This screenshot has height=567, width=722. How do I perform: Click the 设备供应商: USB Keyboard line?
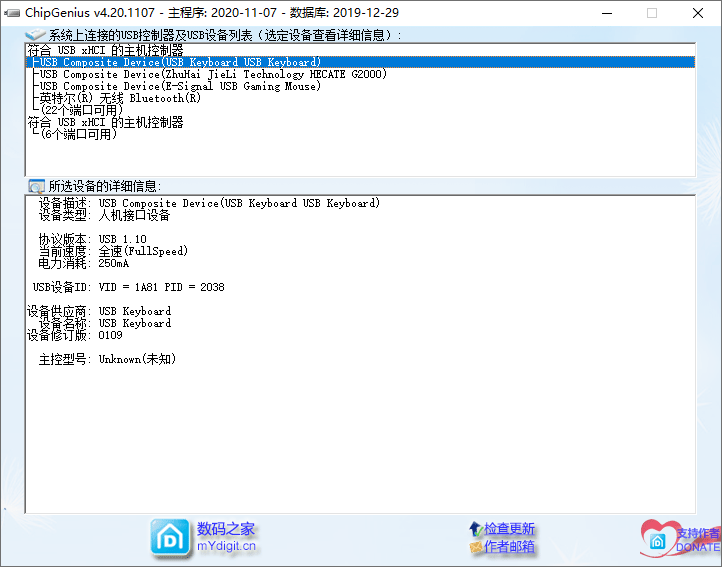coord(99,311)
